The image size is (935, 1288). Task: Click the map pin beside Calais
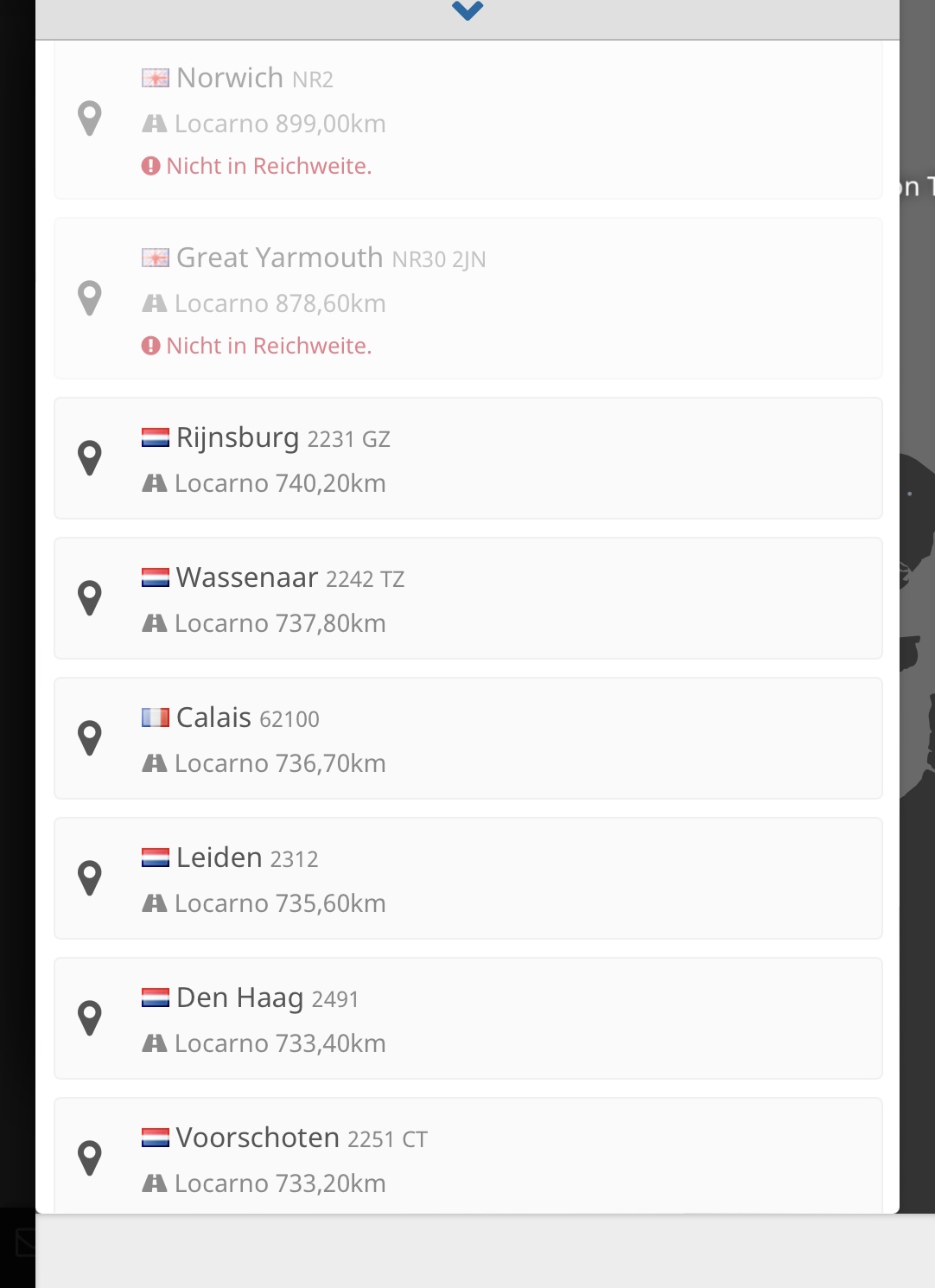[x=90, y=738]
